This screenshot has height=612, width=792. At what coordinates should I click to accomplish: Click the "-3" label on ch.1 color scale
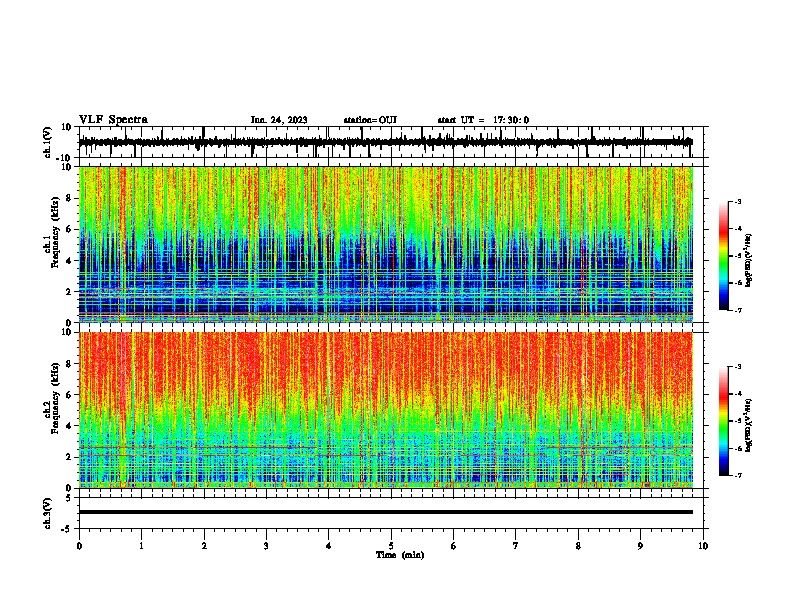(737, 201)
